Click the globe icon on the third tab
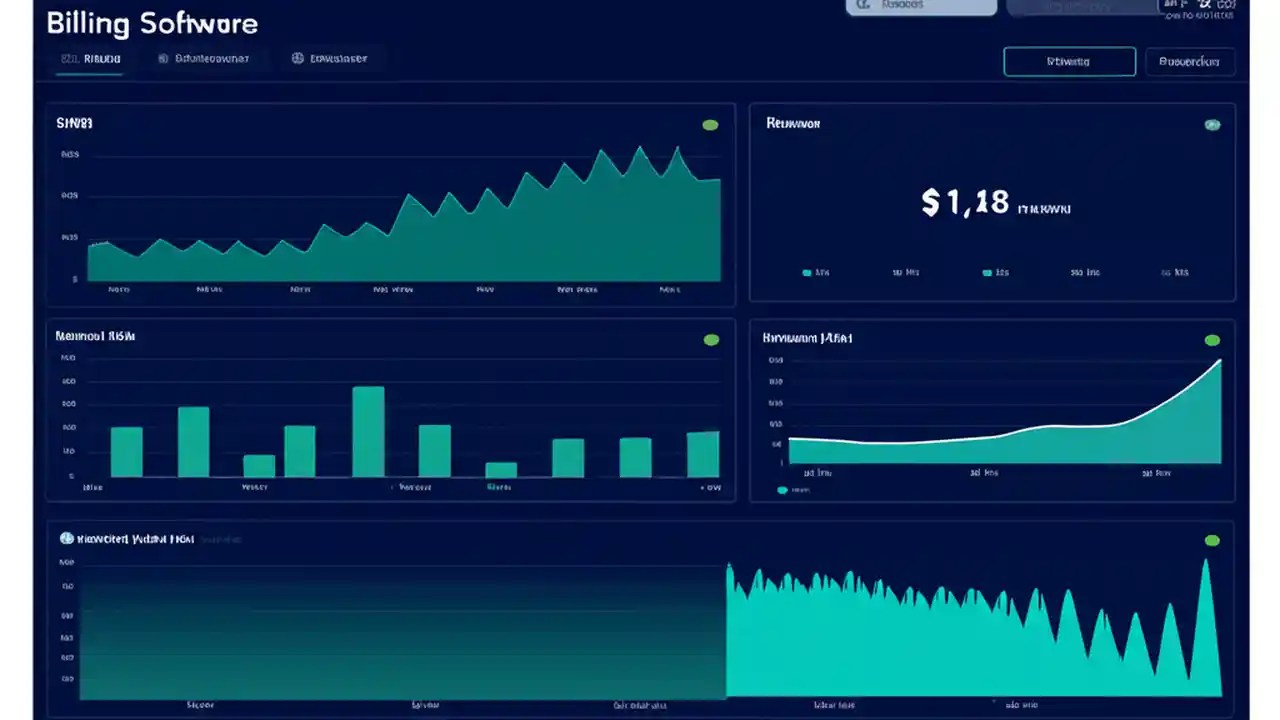 (296, 58)
